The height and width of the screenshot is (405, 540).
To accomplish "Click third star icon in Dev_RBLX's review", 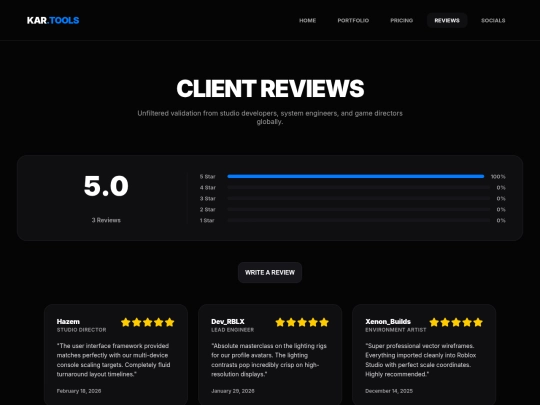I will [302, 322].
